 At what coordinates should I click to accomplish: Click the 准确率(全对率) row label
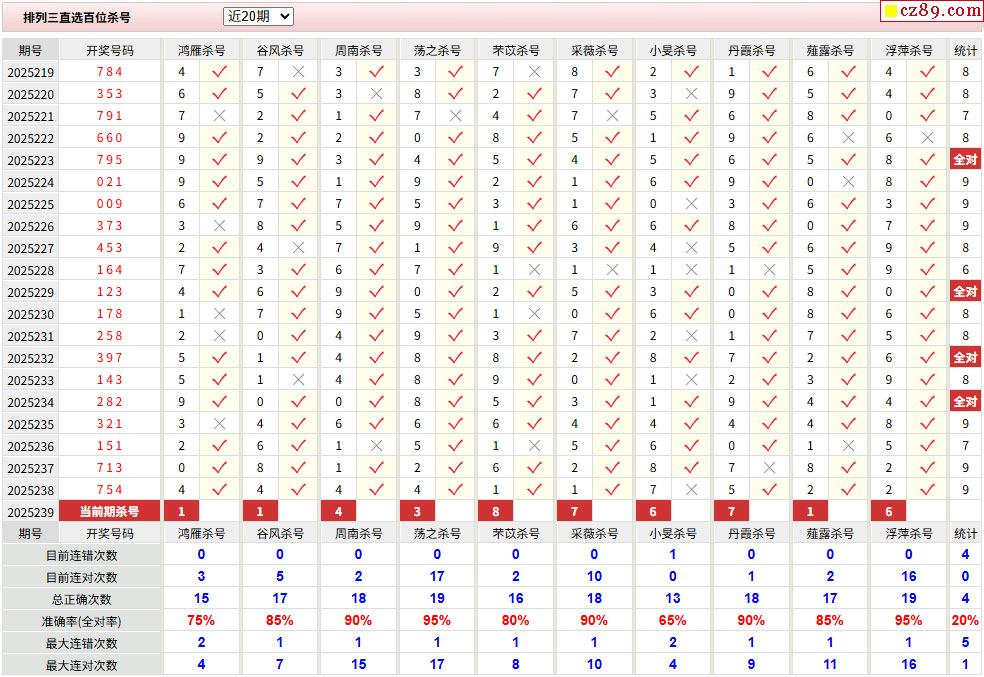pyautogui.click(x=82, y=621)
